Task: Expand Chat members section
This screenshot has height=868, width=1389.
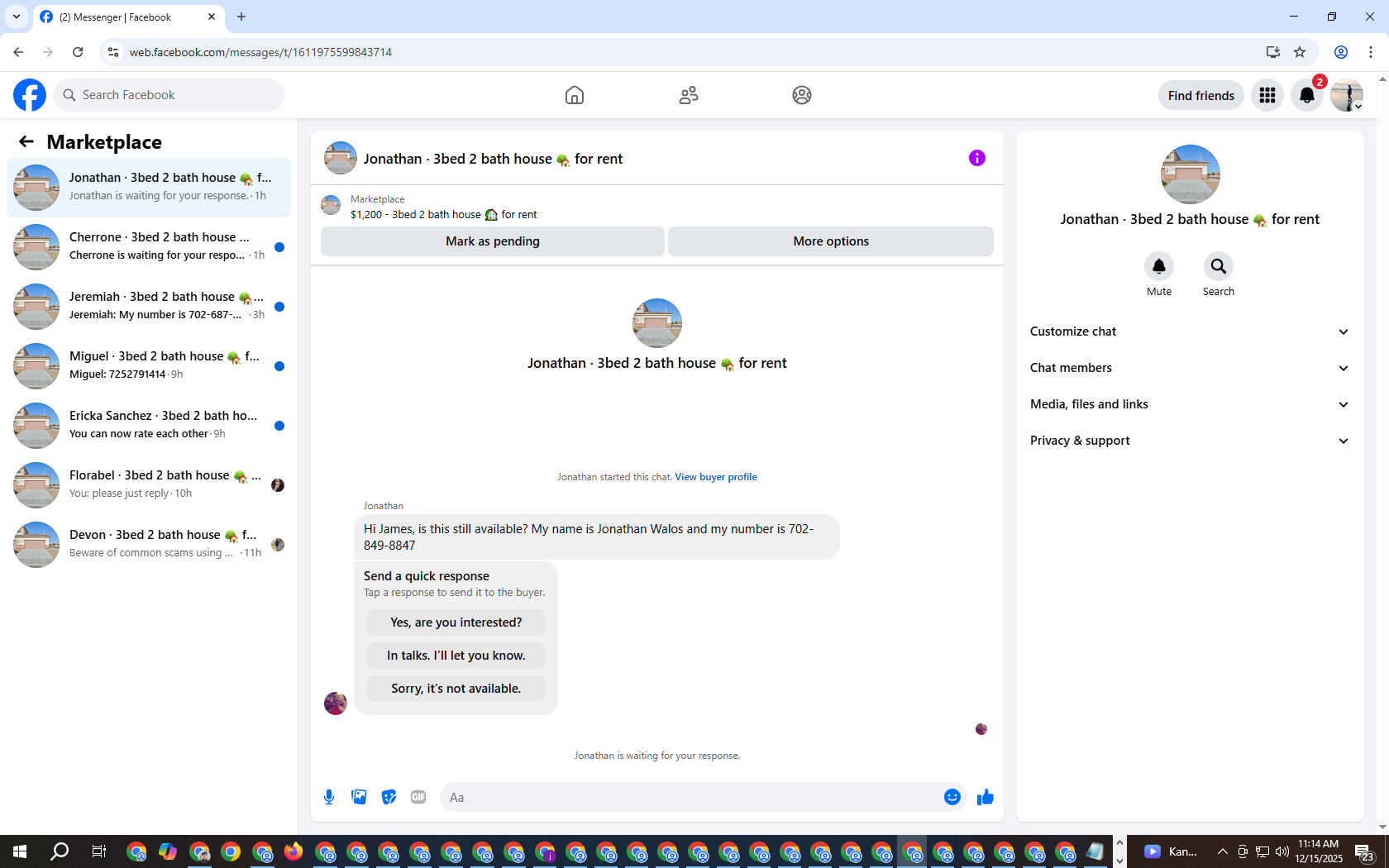Action: tap(1191, 368)
